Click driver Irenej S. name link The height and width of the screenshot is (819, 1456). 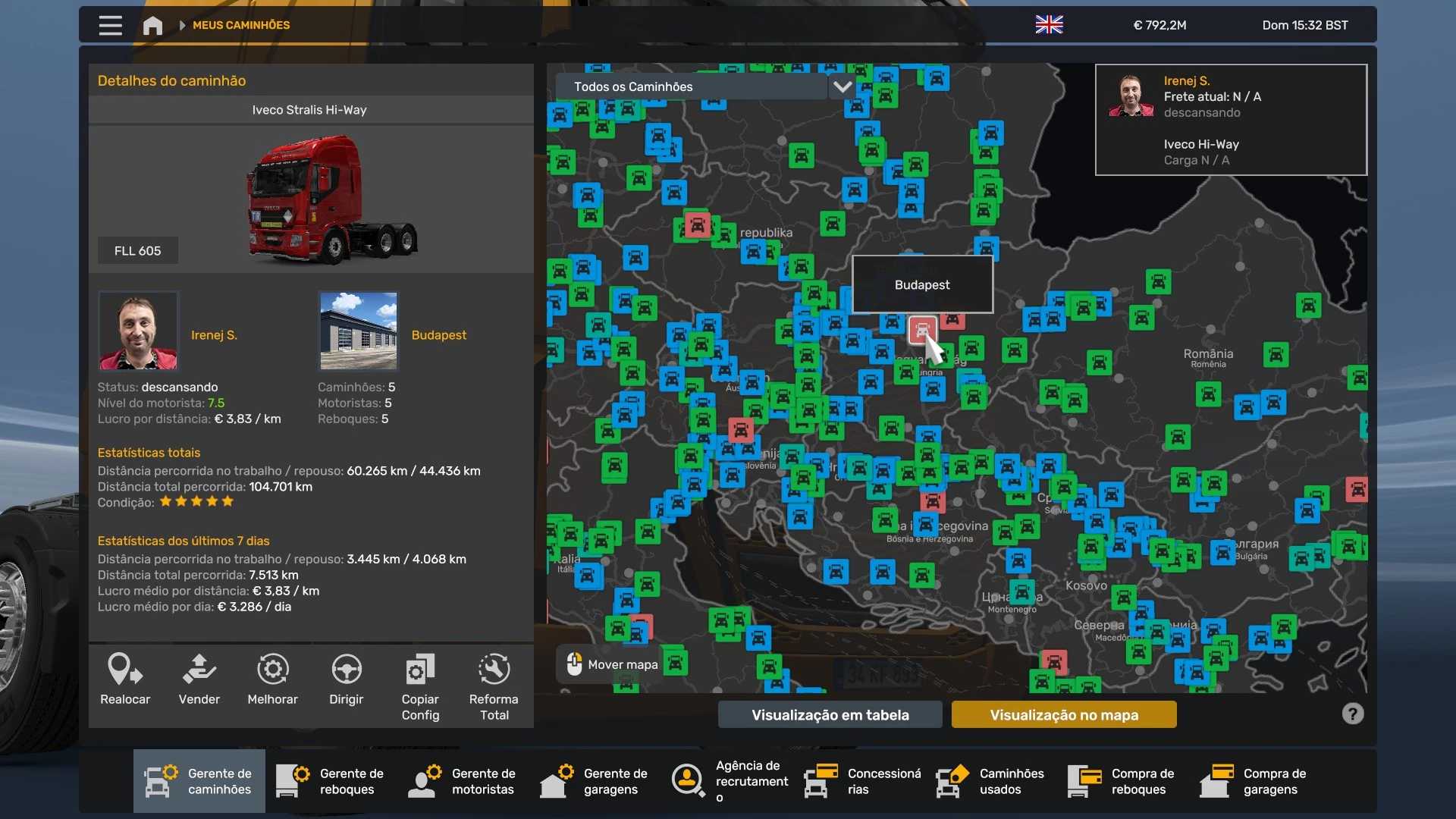pos(214,334)
